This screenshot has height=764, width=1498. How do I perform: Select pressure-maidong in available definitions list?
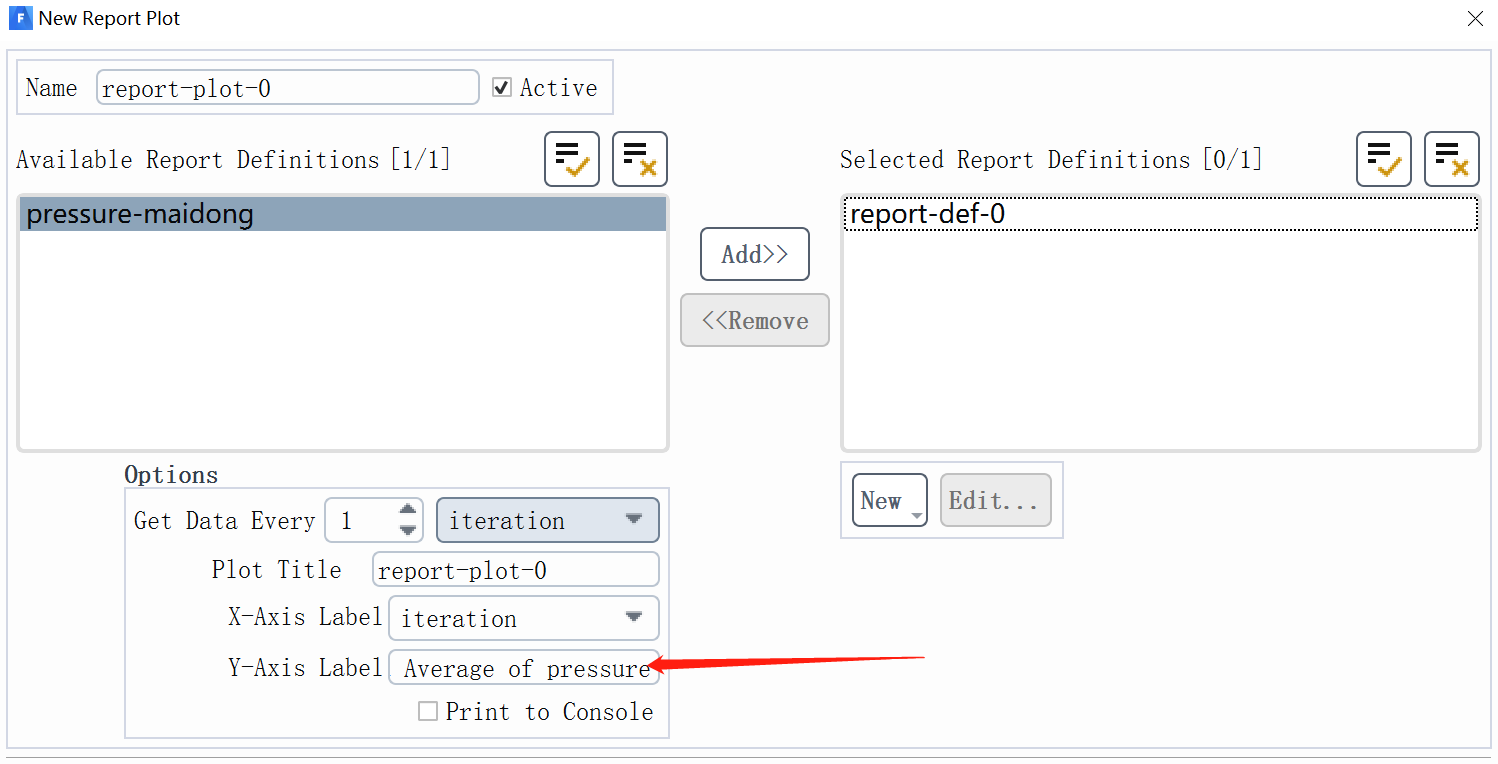point(342,215)
